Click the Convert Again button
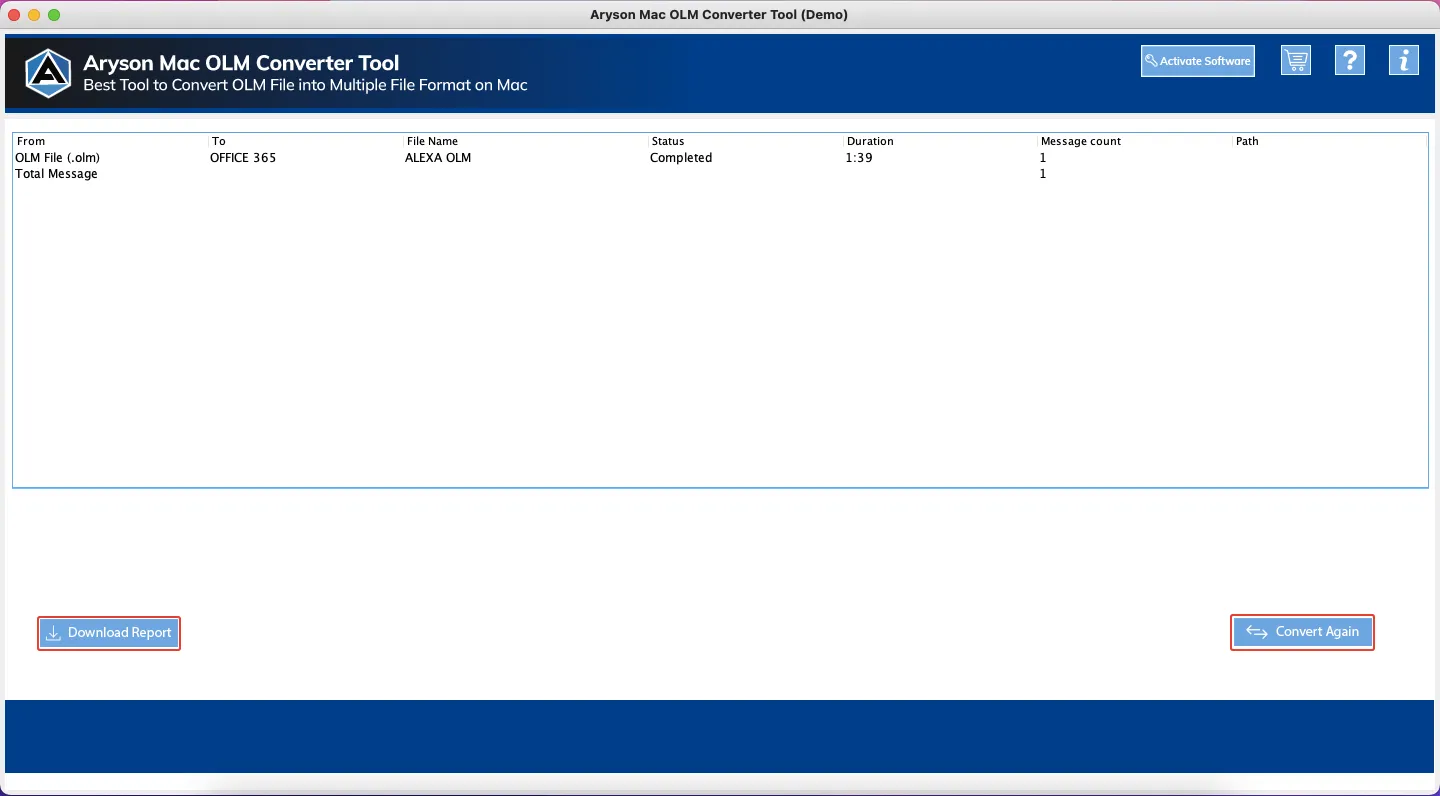Image resolution: width=1440 pixels, height=796 pixels. click(x=1302, y=632)
